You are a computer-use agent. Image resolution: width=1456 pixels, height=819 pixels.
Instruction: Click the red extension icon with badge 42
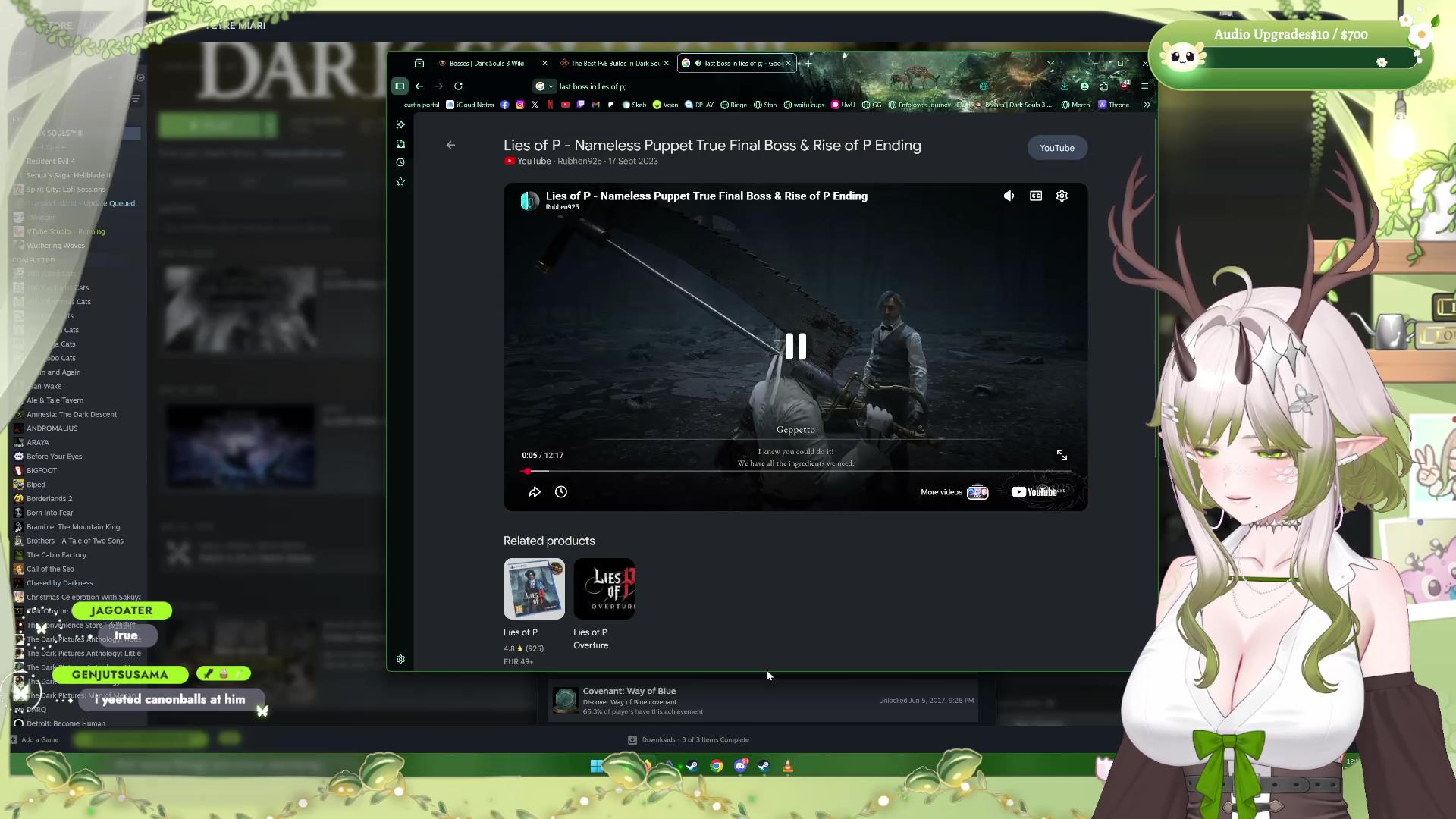pos(1125,86)
